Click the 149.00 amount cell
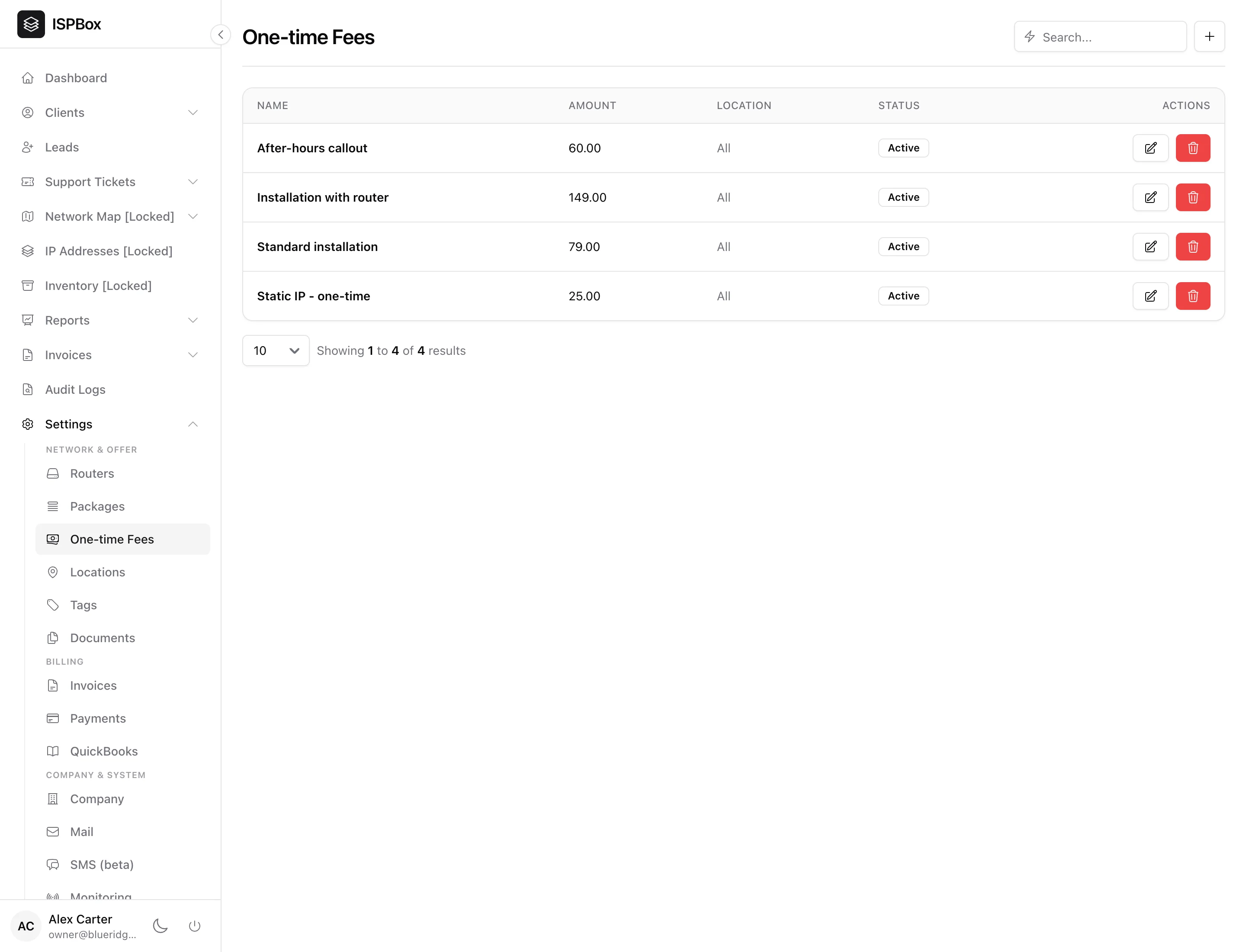1246x952 pixels. (x=587, y=197)
